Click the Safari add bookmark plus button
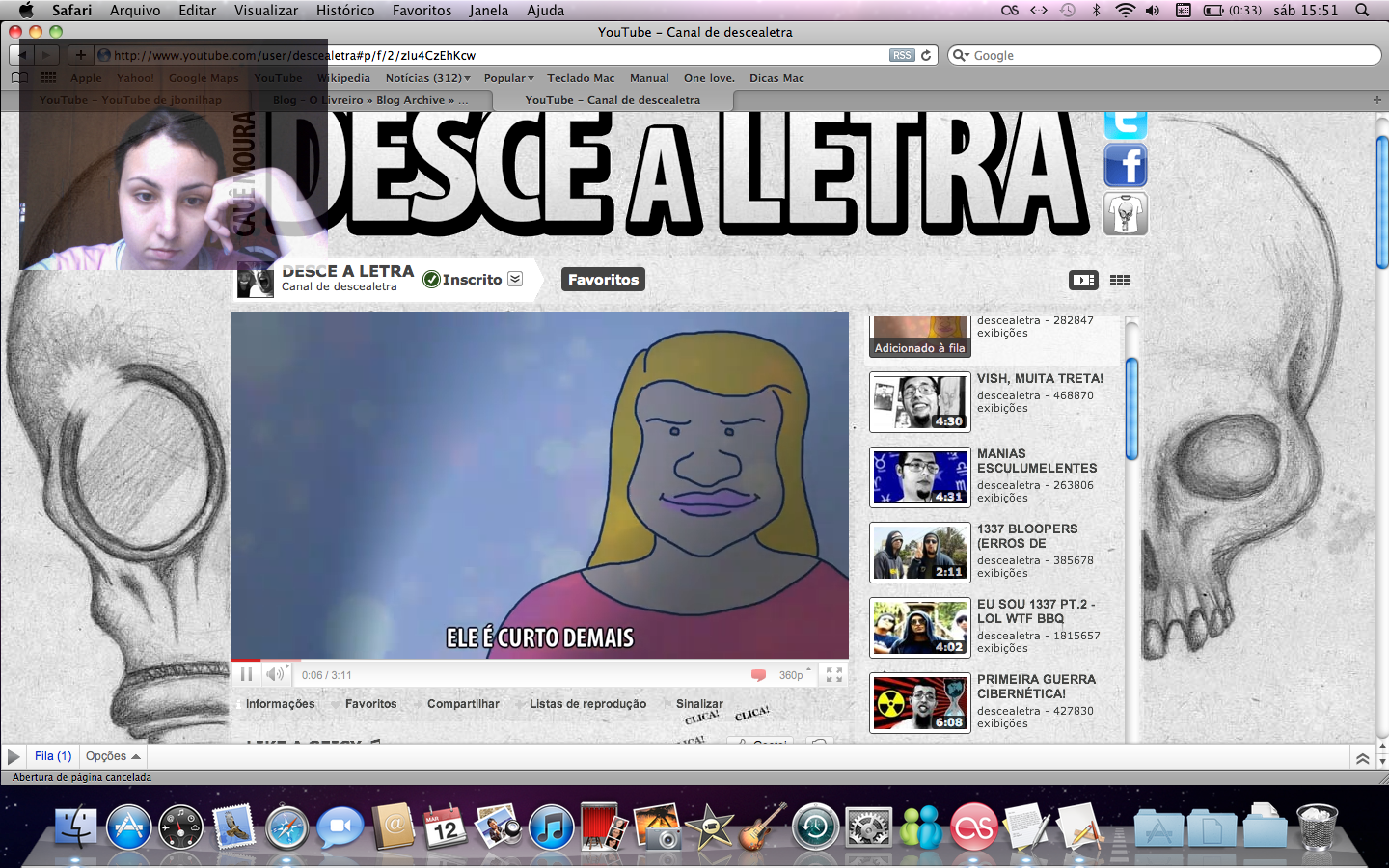 coord(81,55)
